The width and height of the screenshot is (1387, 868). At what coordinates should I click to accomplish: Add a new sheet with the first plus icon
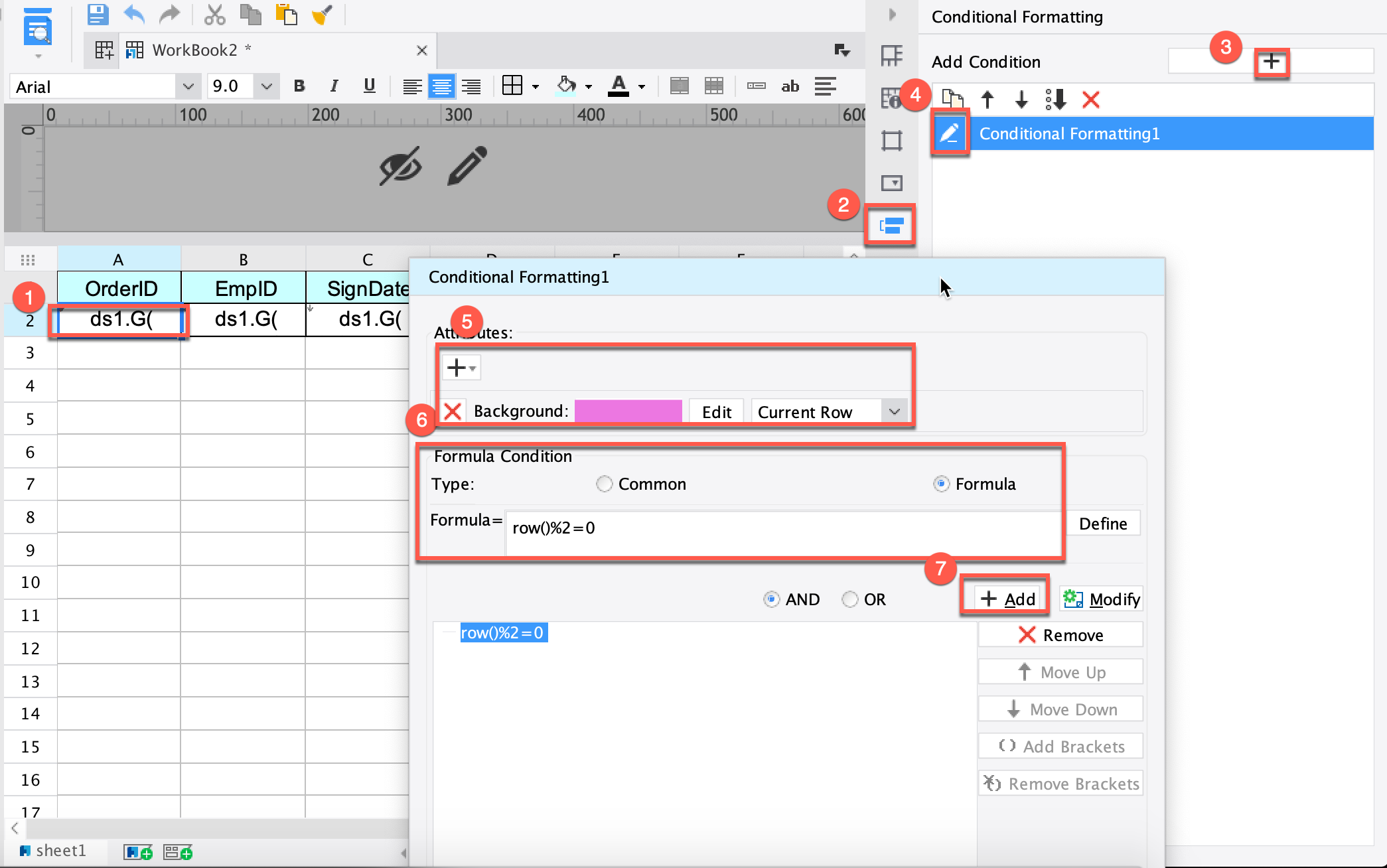tap(138, 852)
